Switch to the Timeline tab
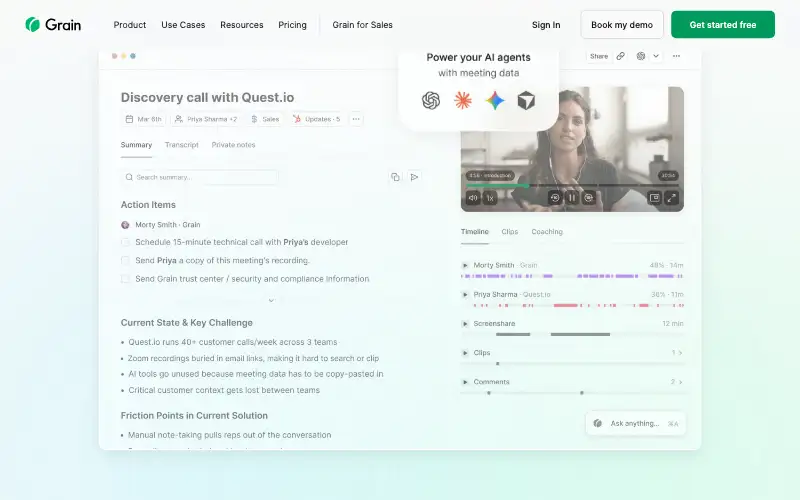This screenshot has height=500, width=800. pyautogui.click(x=474, y=232)
